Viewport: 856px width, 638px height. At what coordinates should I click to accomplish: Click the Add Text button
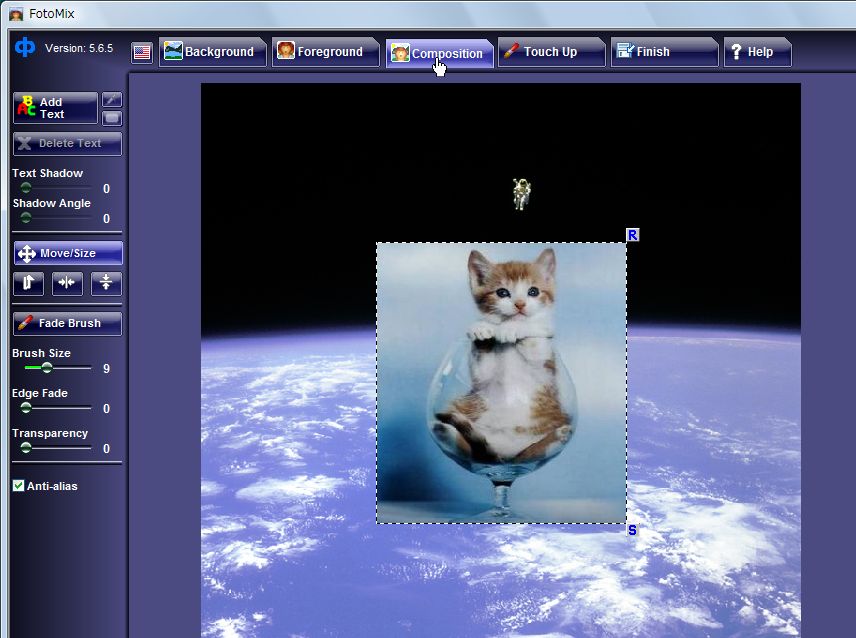55,108
